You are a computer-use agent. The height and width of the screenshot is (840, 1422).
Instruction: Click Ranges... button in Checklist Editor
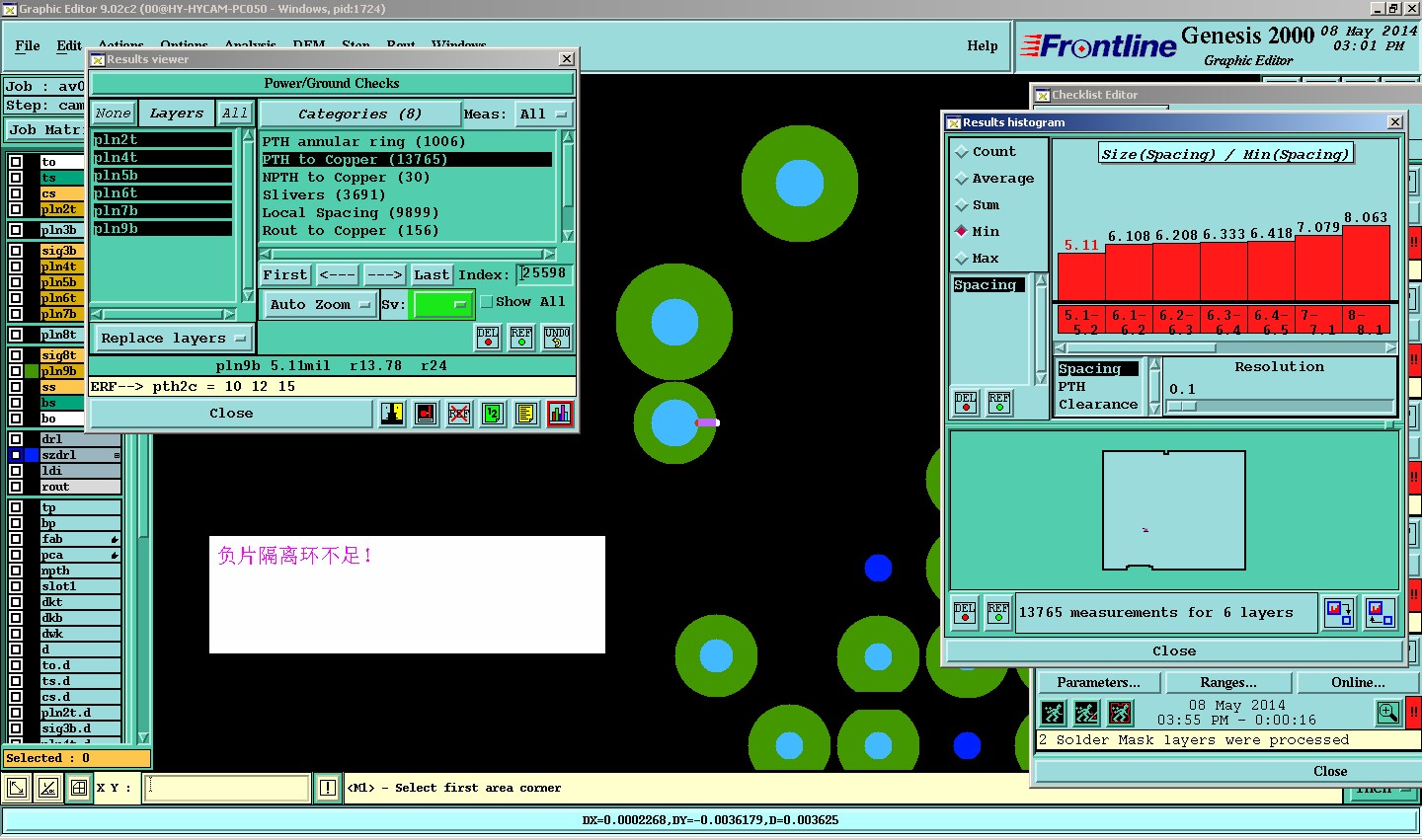(1228, 683)
